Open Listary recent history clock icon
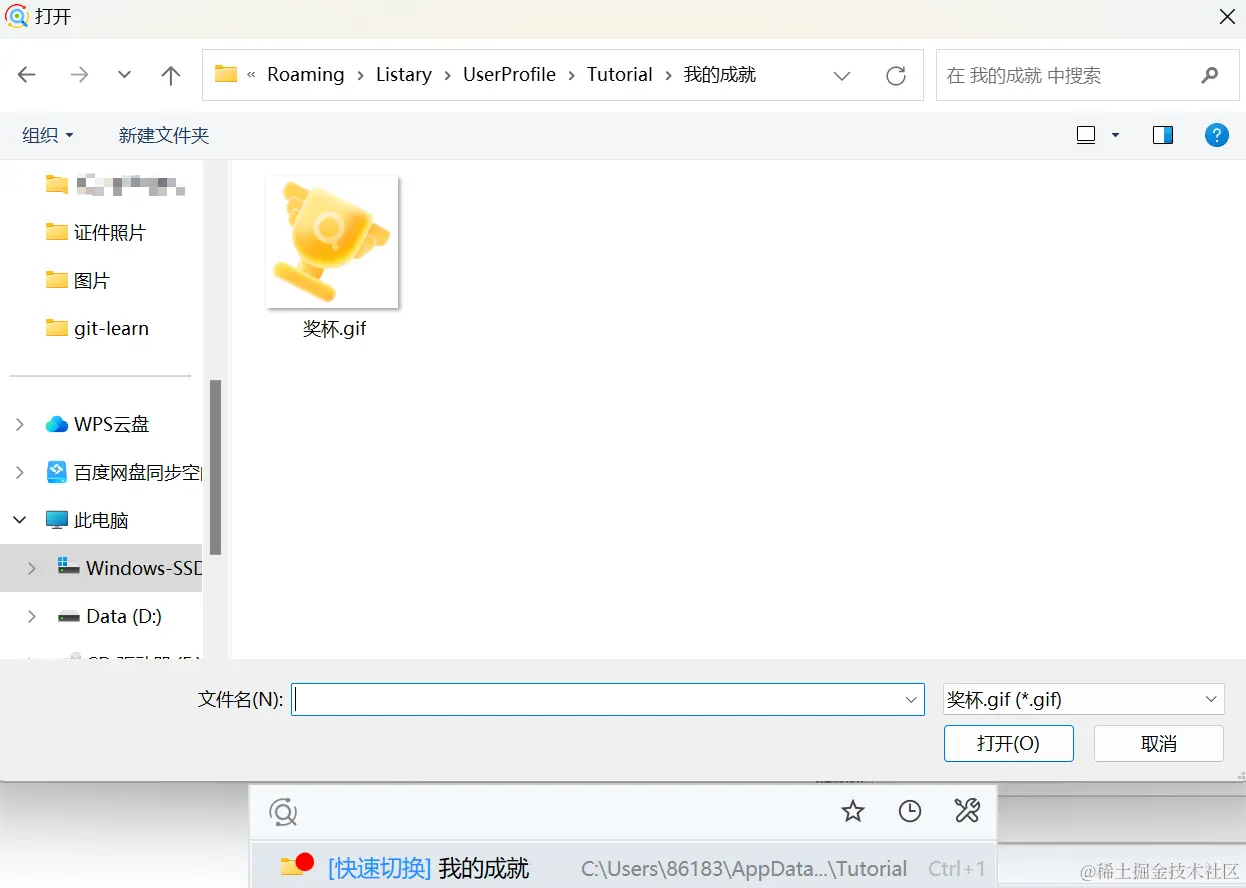 tap(909, 811)
